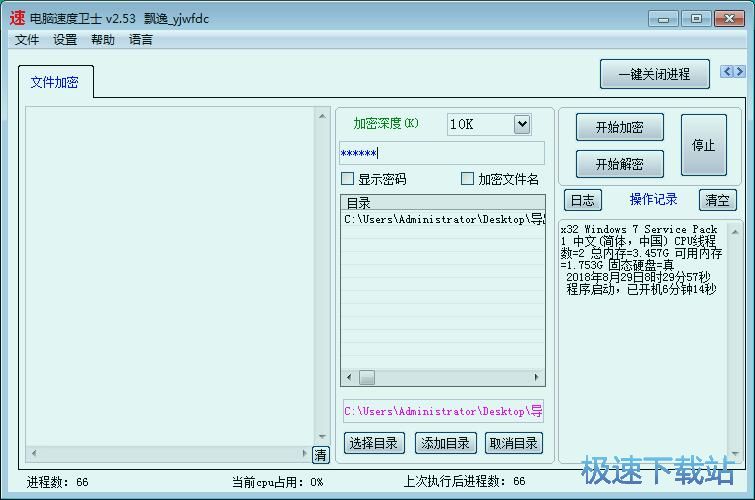Click the 停止 button
Screen dimensions: 755x500
[703, 145]
